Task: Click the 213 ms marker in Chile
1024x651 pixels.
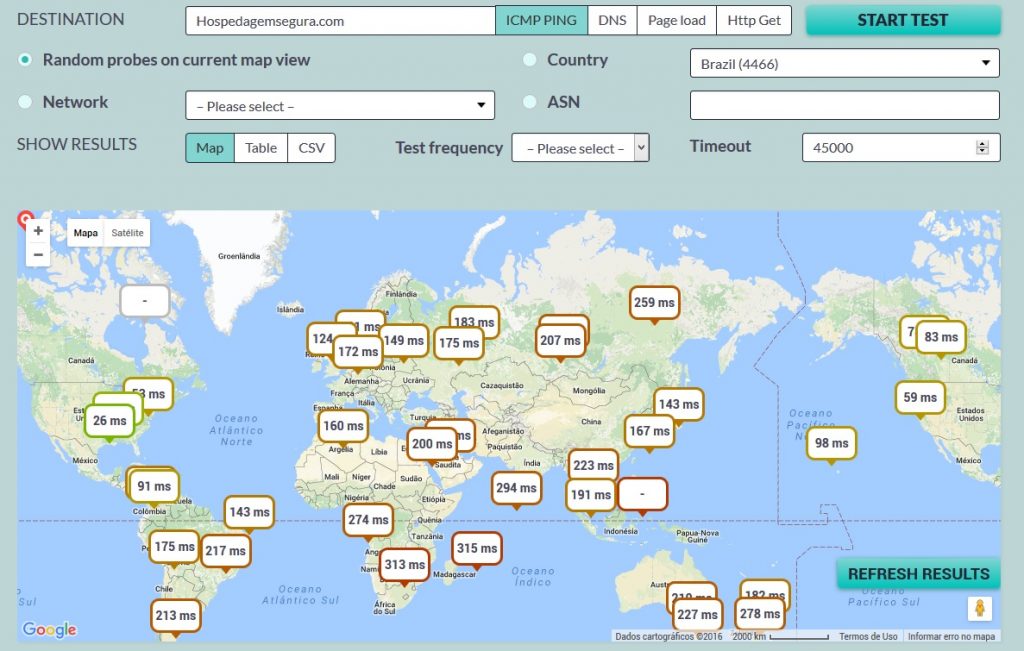Action: [175, 615]
